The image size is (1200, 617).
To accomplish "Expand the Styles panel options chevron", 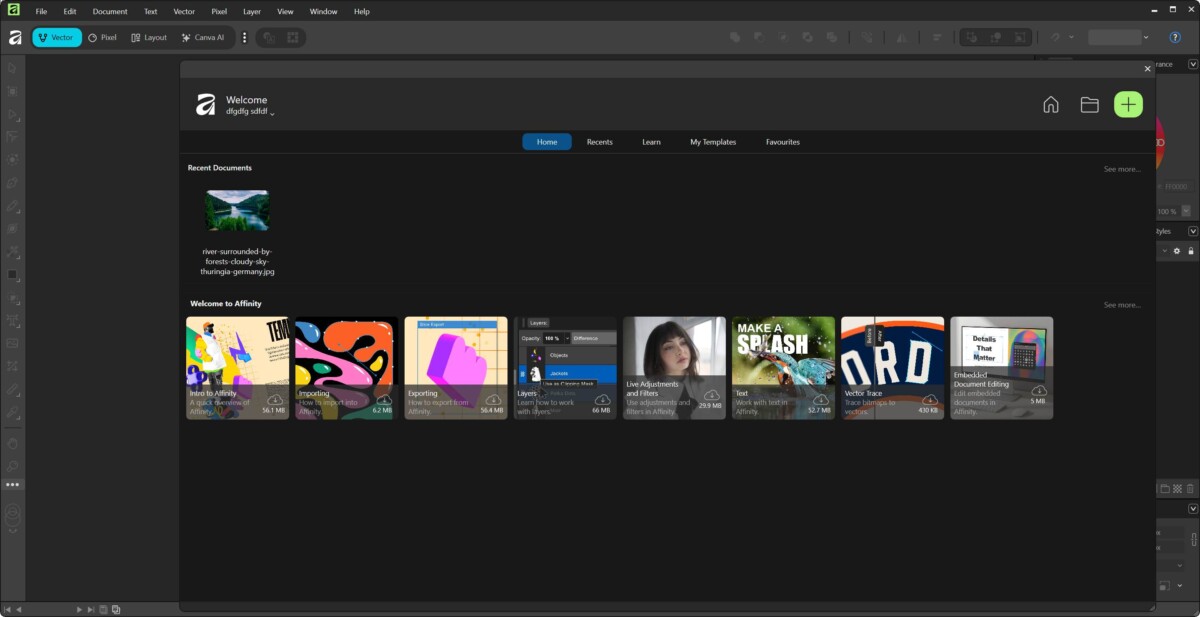I will (1192, 231).
